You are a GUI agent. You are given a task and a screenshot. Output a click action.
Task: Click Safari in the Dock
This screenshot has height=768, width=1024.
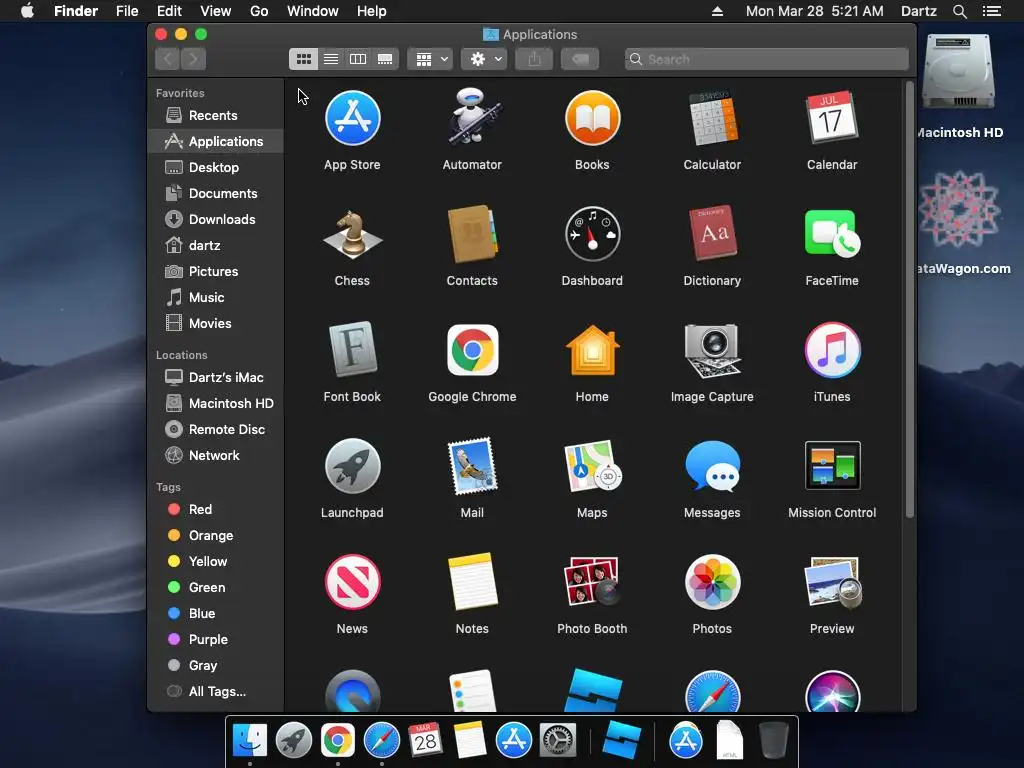382,741
